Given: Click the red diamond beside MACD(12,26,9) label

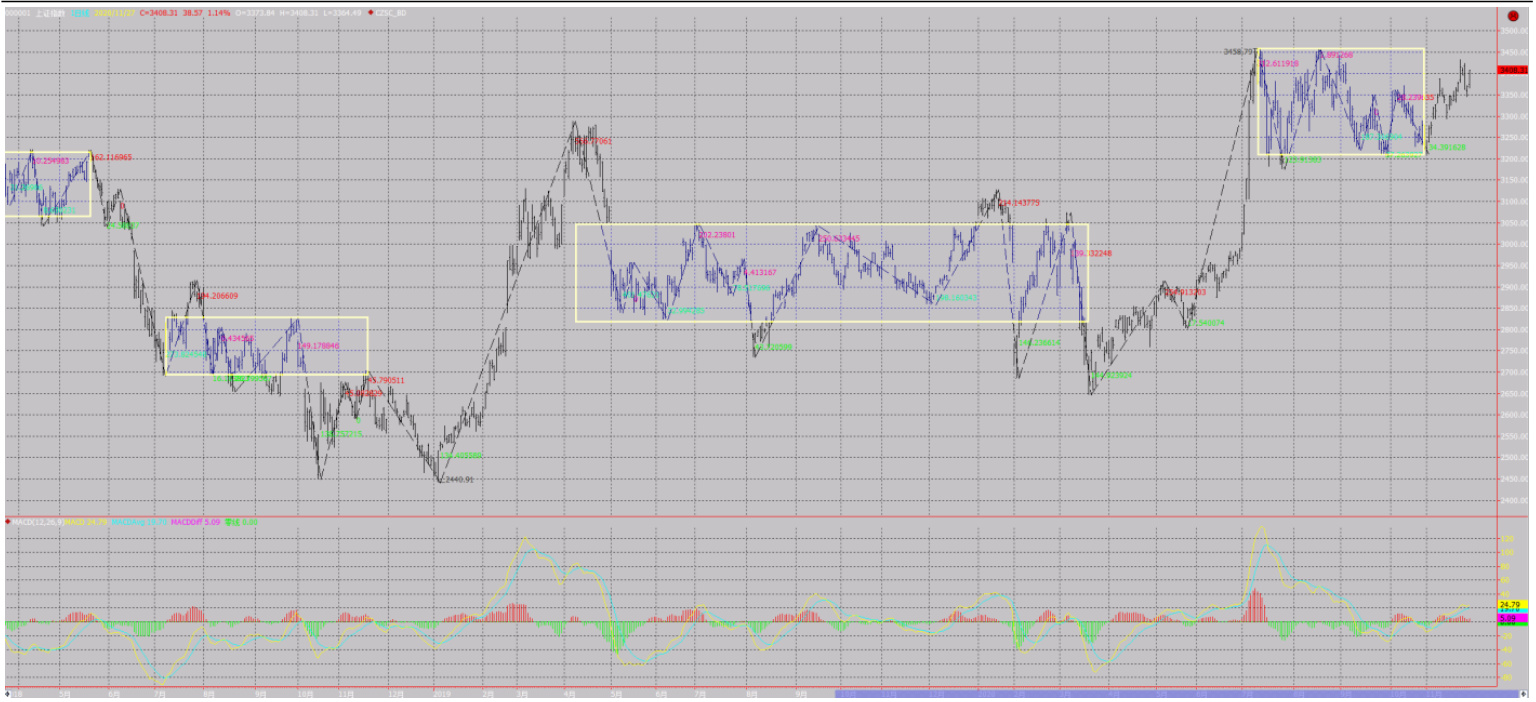Looking at the screenshot, I should pos(9,522).
